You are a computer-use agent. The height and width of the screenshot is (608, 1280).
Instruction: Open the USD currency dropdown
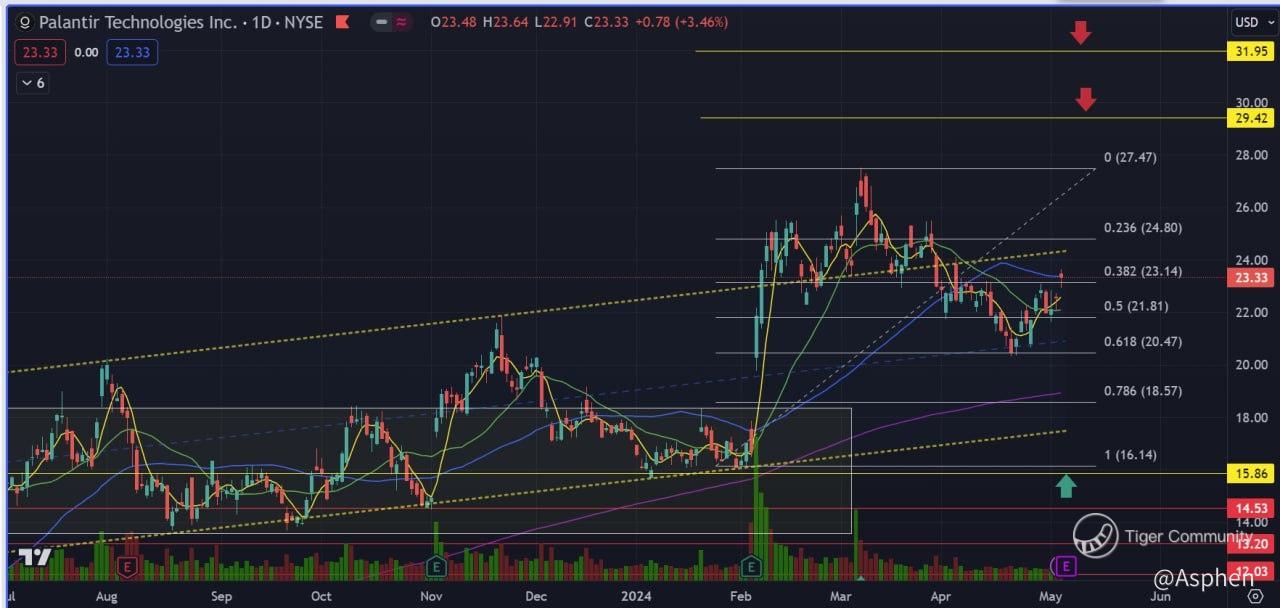(1252, 21)
